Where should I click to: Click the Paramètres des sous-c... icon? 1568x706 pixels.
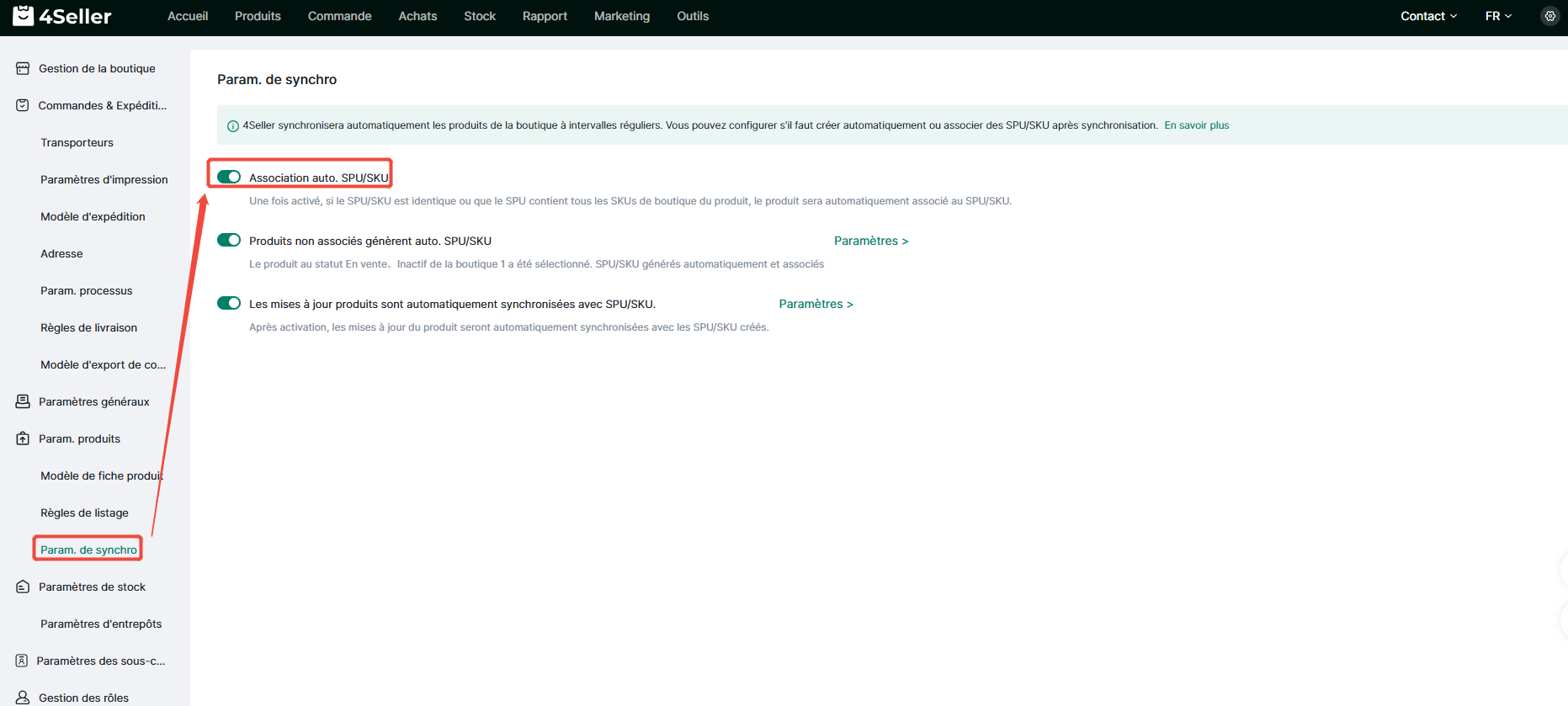tap(23, 661)
